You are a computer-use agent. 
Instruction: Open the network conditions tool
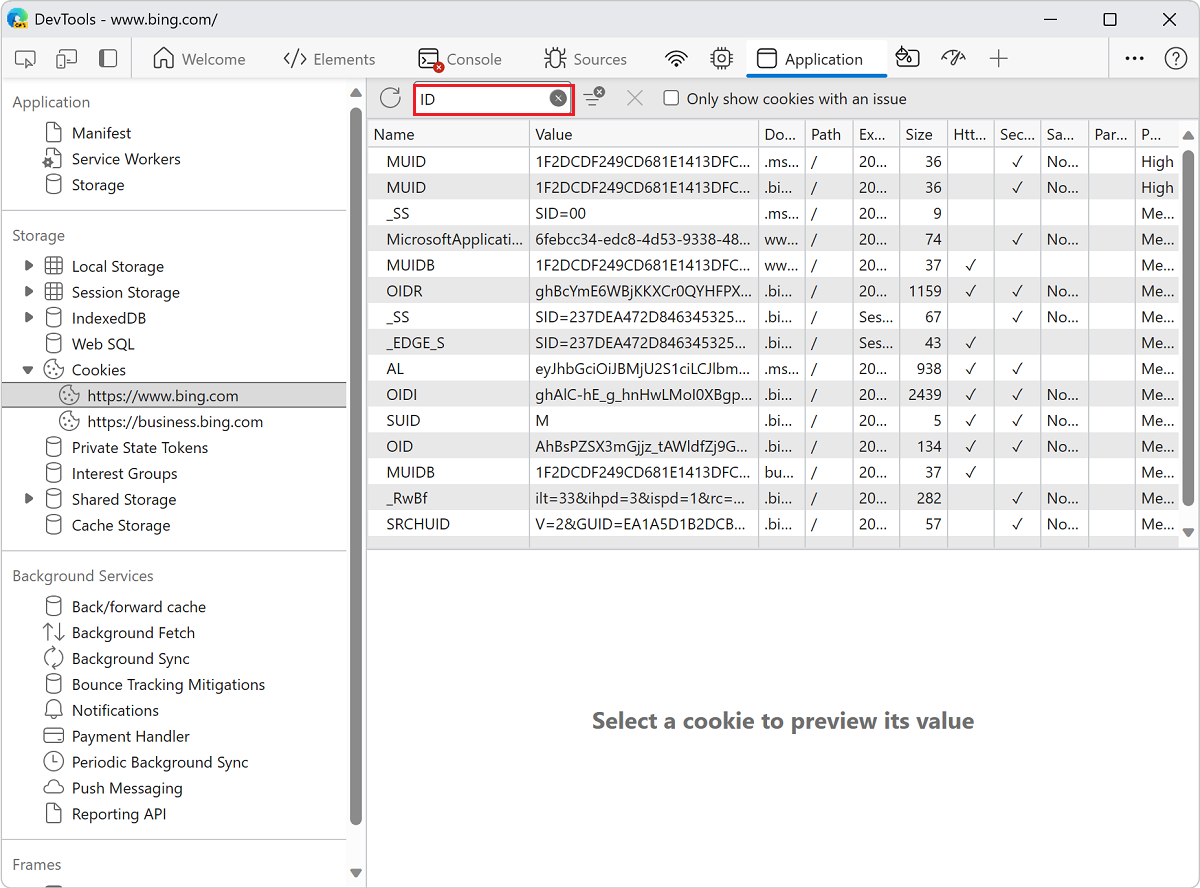tap(676, 58)
